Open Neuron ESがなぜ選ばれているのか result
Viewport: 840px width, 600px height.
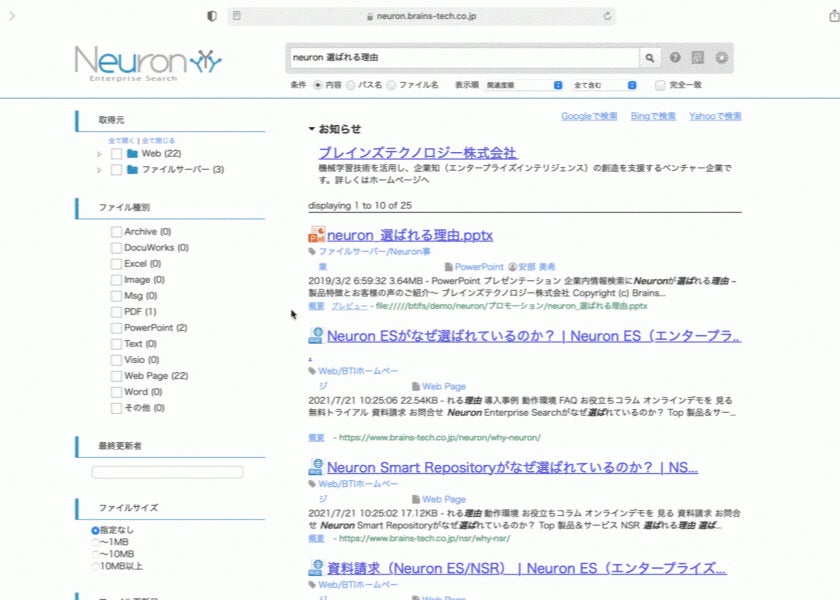534,336
